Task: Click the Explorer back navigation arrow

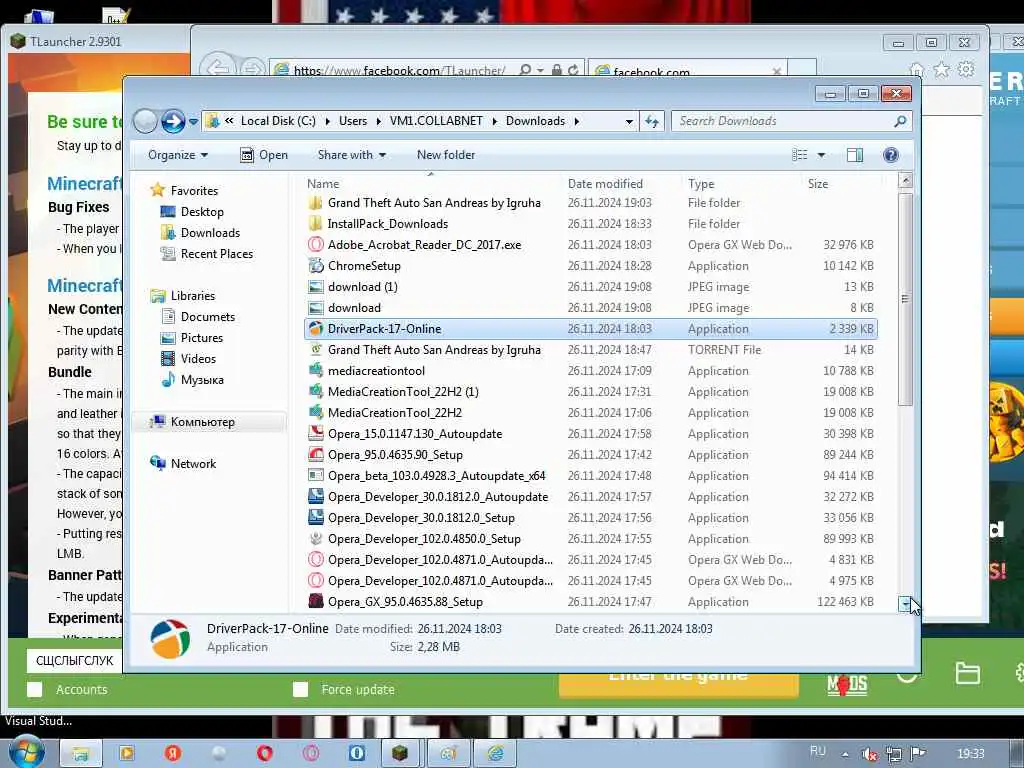Action: [x=145, y=121]
